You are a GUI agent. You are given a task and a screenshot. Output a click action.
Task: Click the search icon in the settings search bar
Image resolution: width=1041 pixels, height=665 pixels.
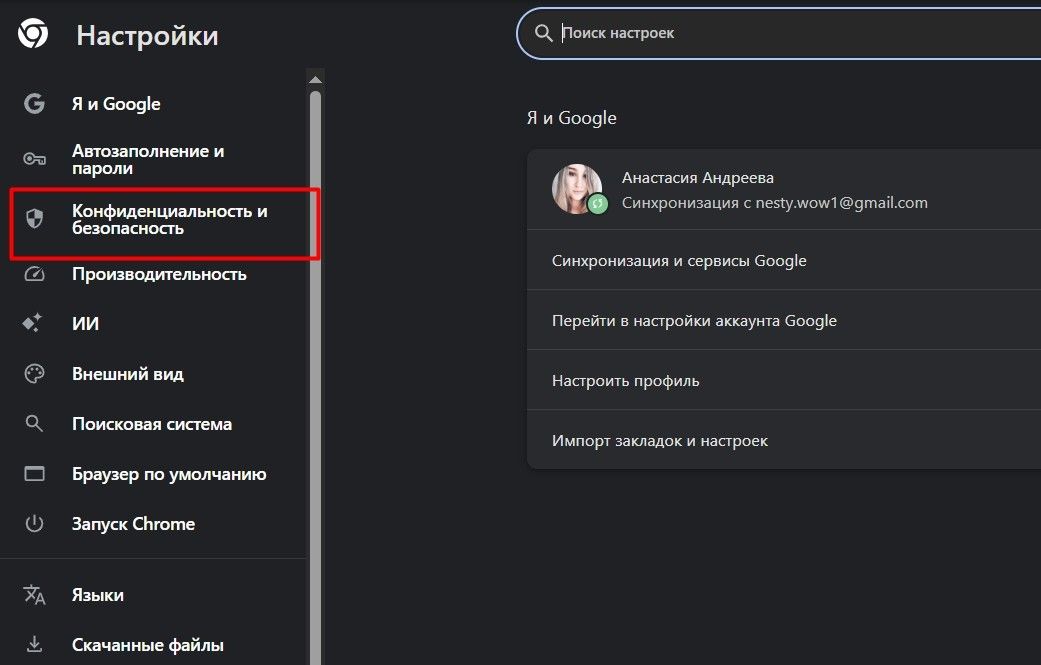click(x=544, y=33)
